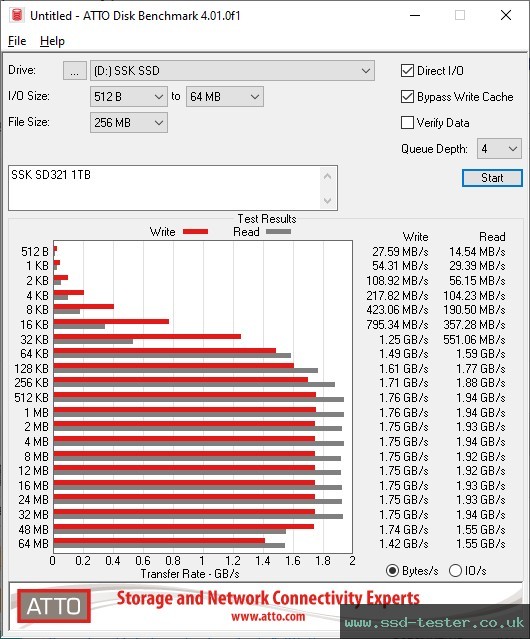Open the www.atto.com link
Viewport: 530px width, 639px height.
(268, 617)
